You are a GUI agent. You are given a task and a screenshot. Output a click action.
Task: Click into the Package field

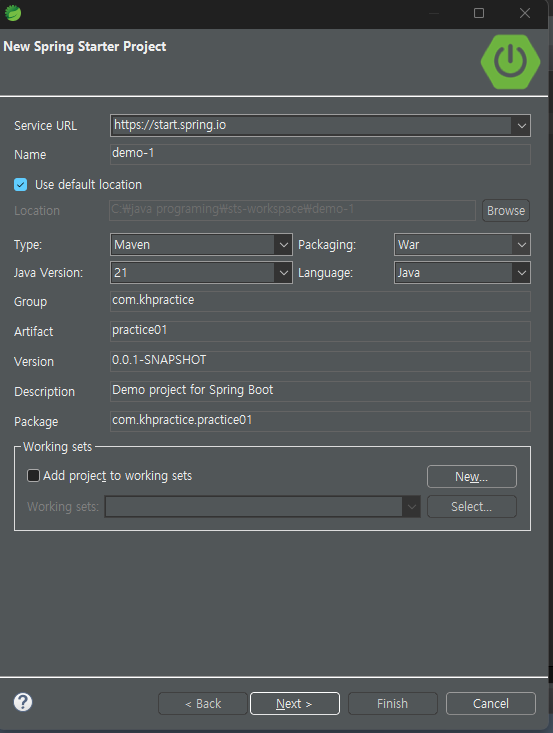(x=320, y=421)
